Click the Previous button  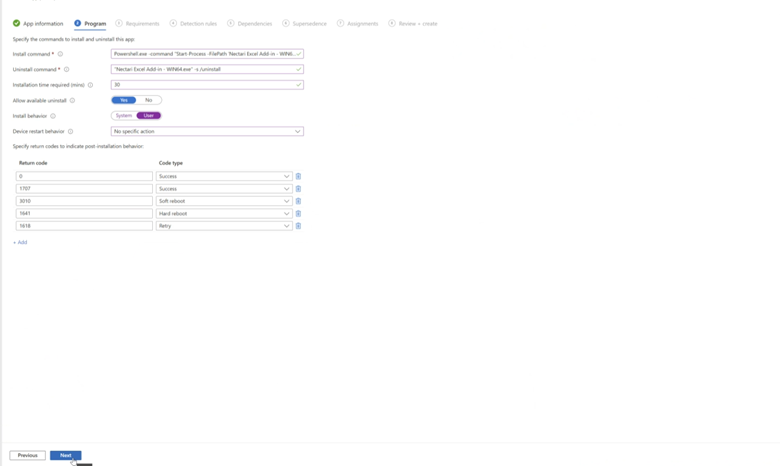(x=27, y=455)
